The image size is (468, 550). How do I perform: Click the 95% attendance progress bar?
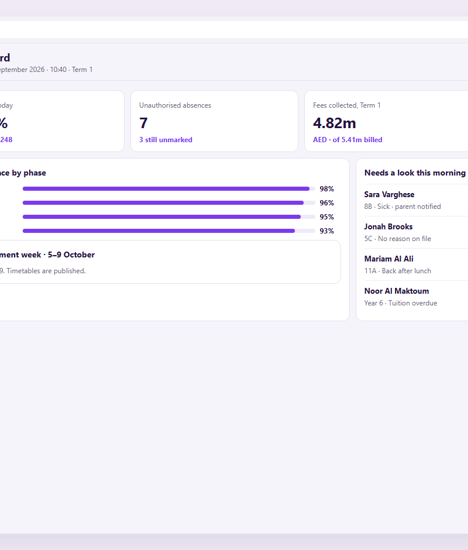pyautogui.click(x=169, y=217)
